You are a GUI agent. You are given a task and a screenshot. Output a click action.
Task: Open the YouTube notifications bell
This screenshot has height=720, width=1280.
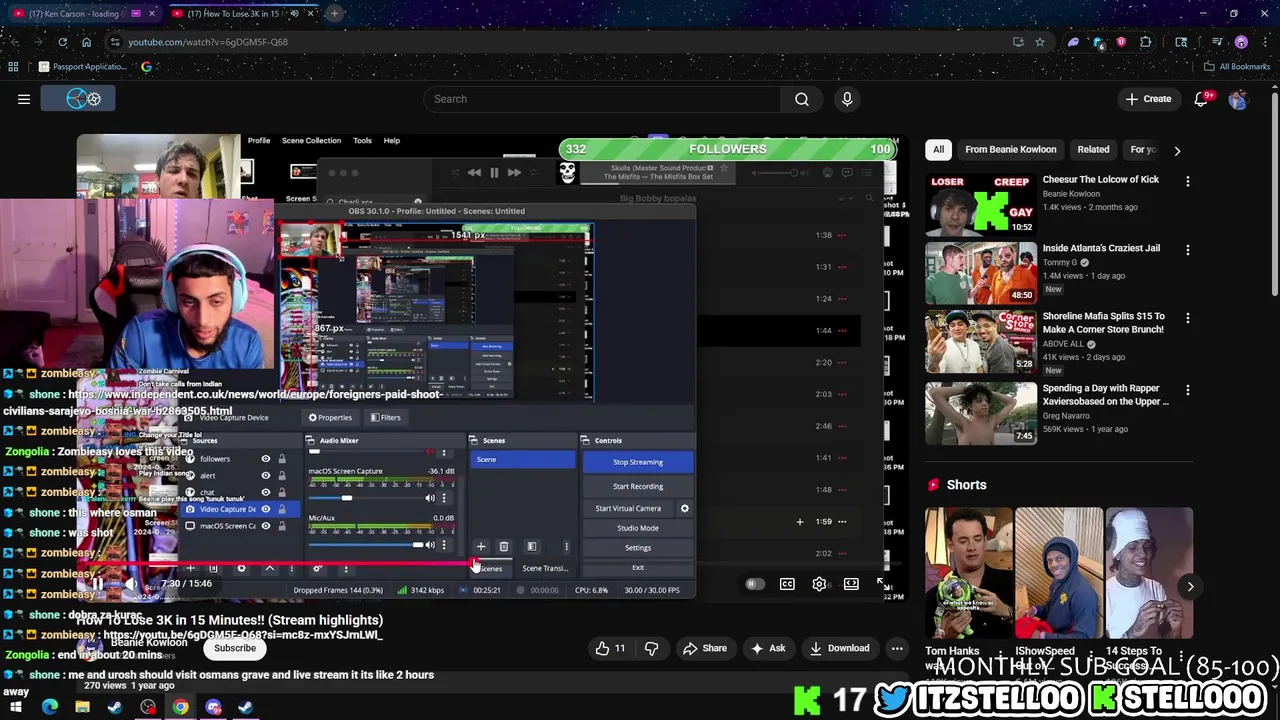[x=1203, y=99]
